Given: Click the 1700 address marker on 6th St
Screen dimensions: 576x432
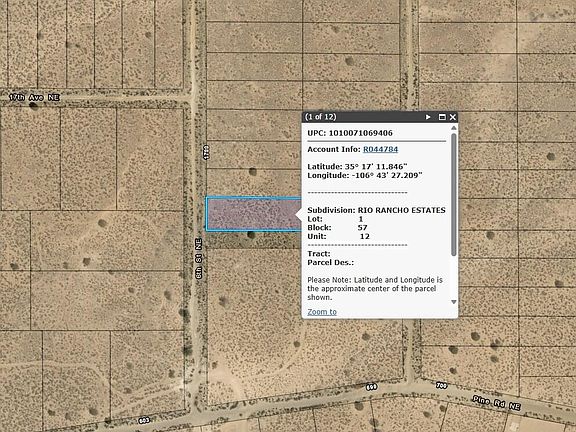Looking at the screenshot, I should click(x=206, y=152).
